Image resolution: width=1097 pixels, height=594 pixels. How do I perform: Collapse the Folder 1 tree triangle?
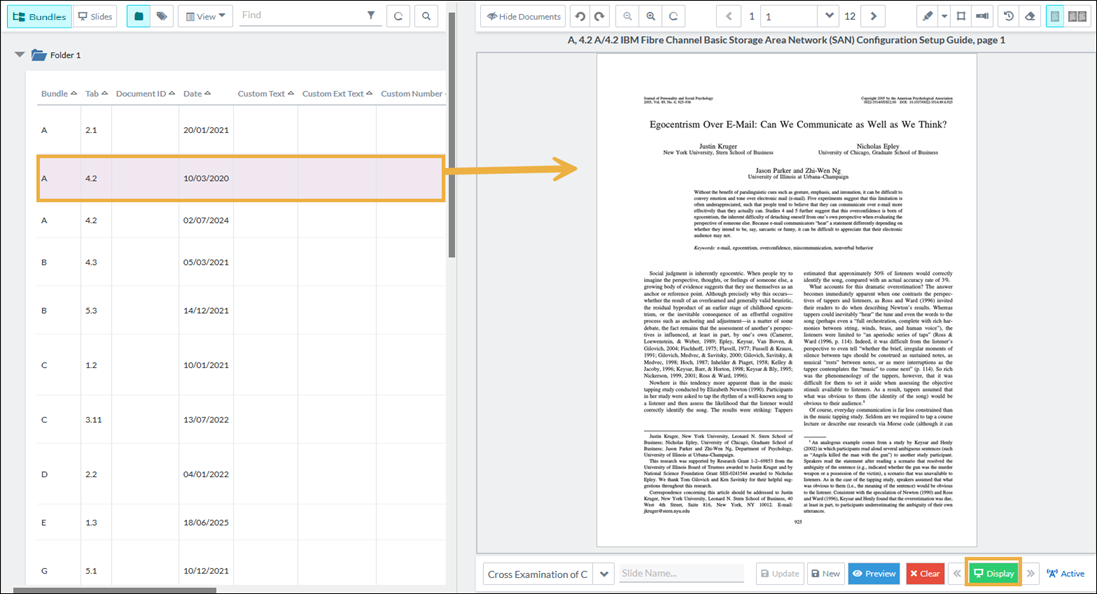[20, 55]
